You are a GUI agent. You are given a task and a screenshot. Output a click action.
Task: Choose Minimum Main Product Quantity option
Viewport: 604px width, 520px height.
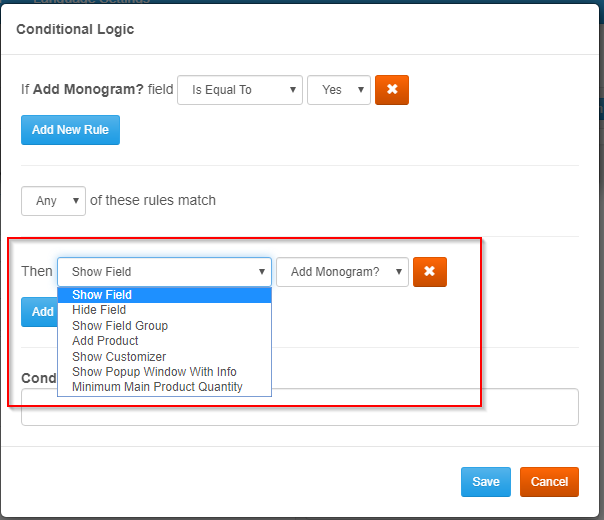[x=164, y=387]
